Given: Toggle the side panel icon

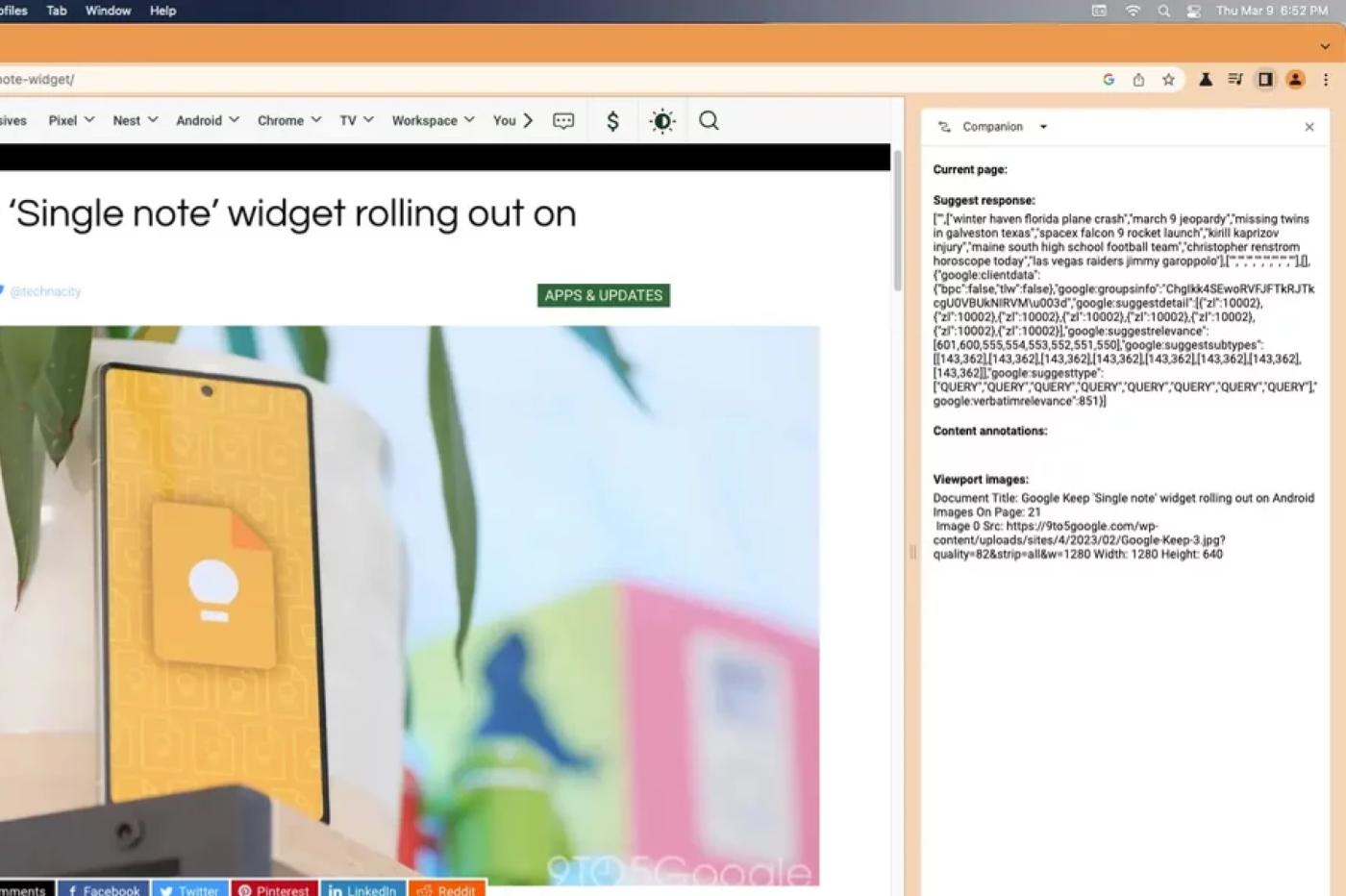Looking at the screenshot, I should 1265,80.
